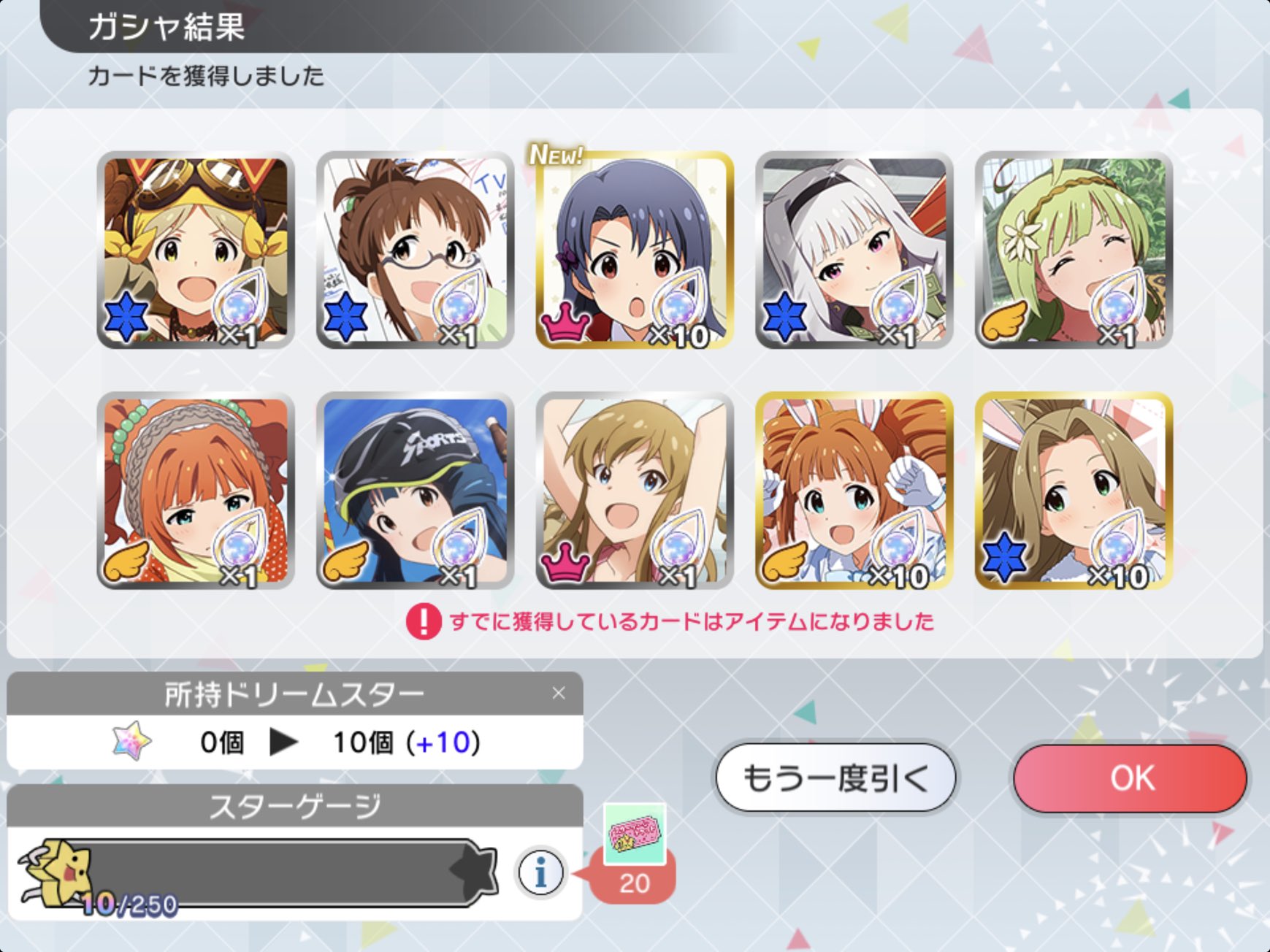Tap the yellow star mascot on gauge

pyautogui.click(x=55, y=872)
